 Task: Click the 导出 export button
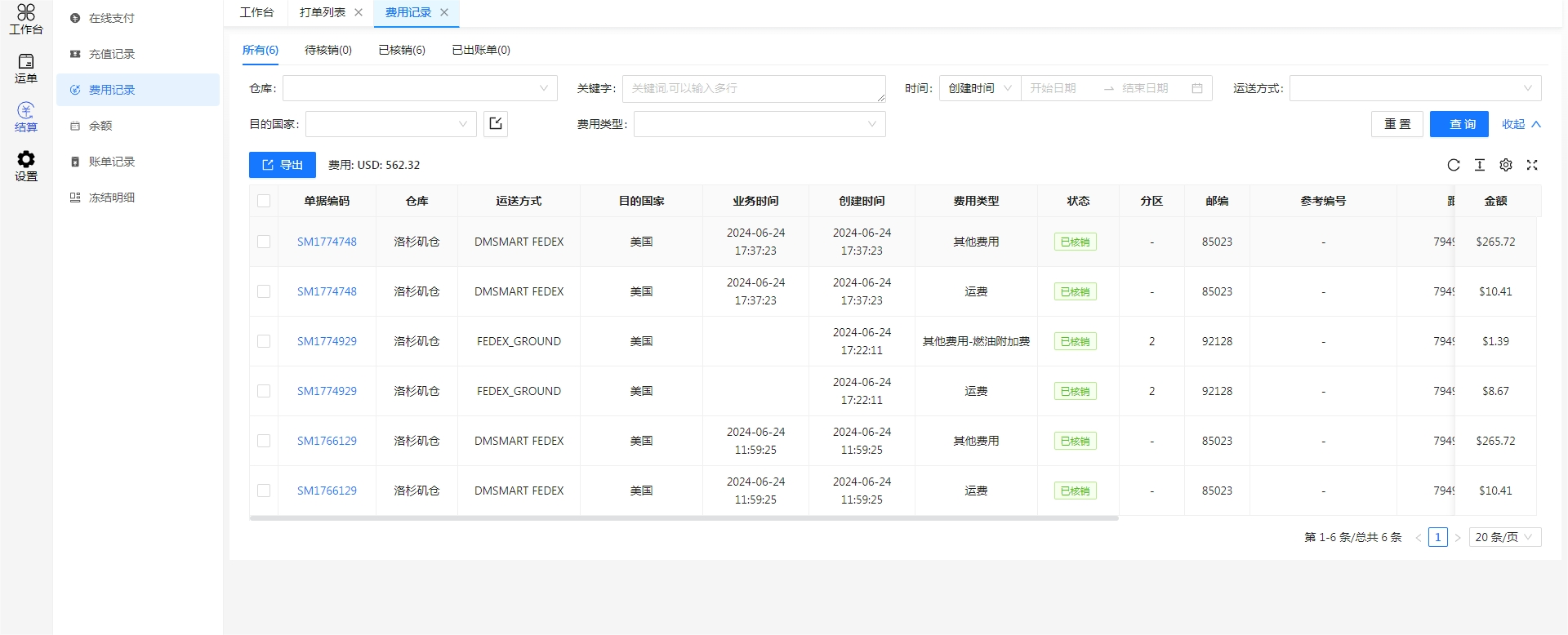tap(283, 165)
